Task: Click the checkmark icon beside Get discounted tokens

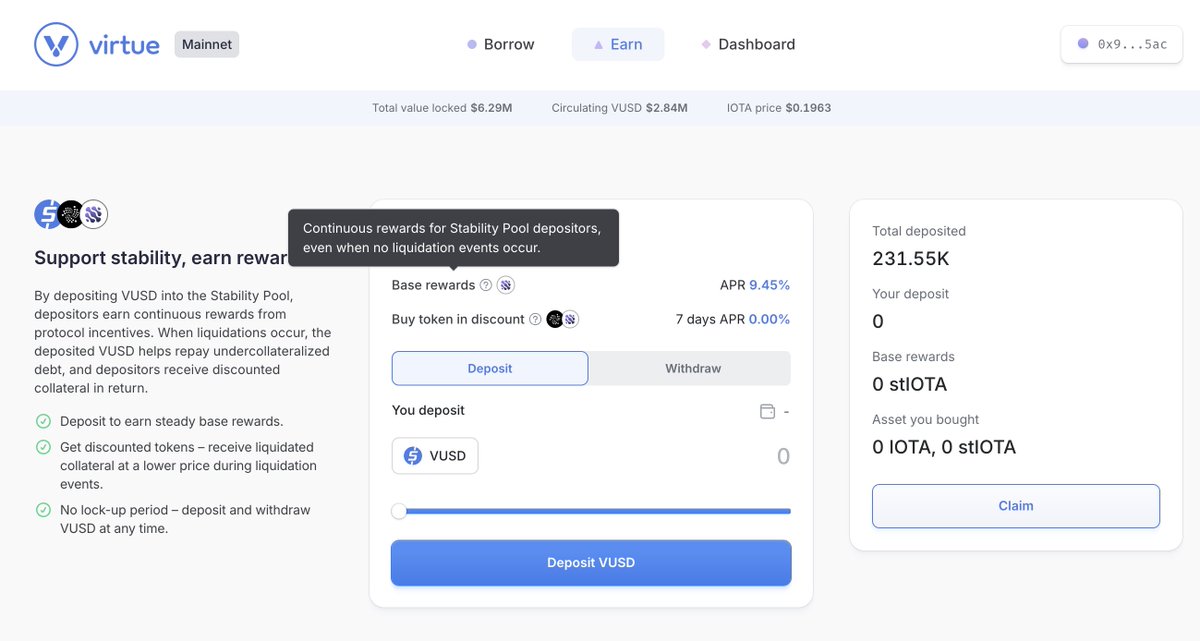Action: (x=43, y=447)
